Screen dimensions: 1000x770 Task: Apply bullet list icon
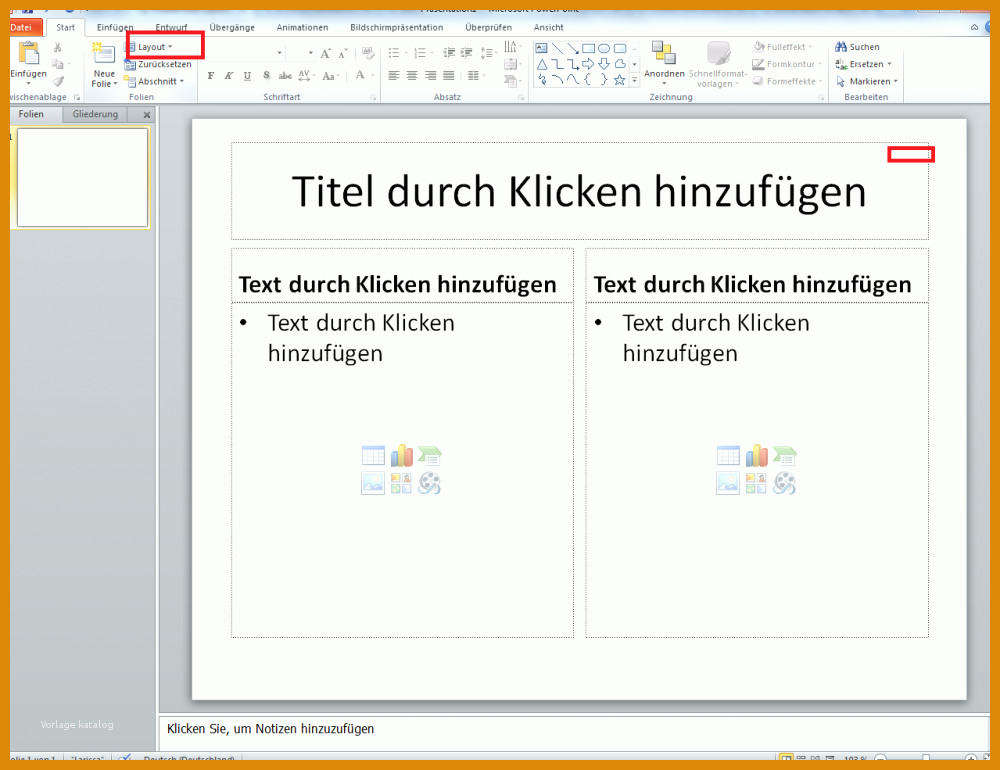394,54
